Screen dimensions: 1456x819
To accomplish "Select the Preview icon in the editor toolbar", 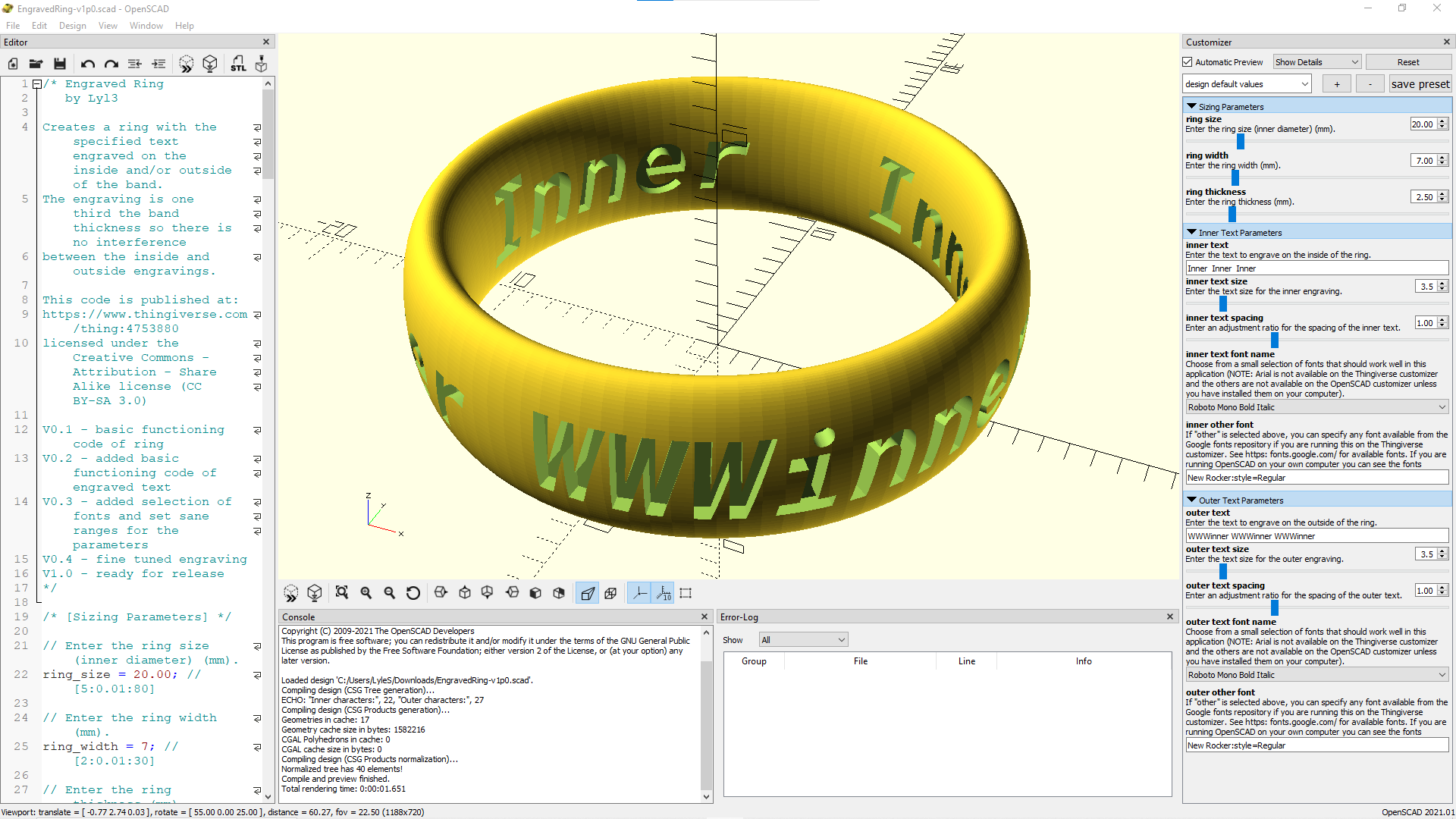I will click(x=186, y=64).
